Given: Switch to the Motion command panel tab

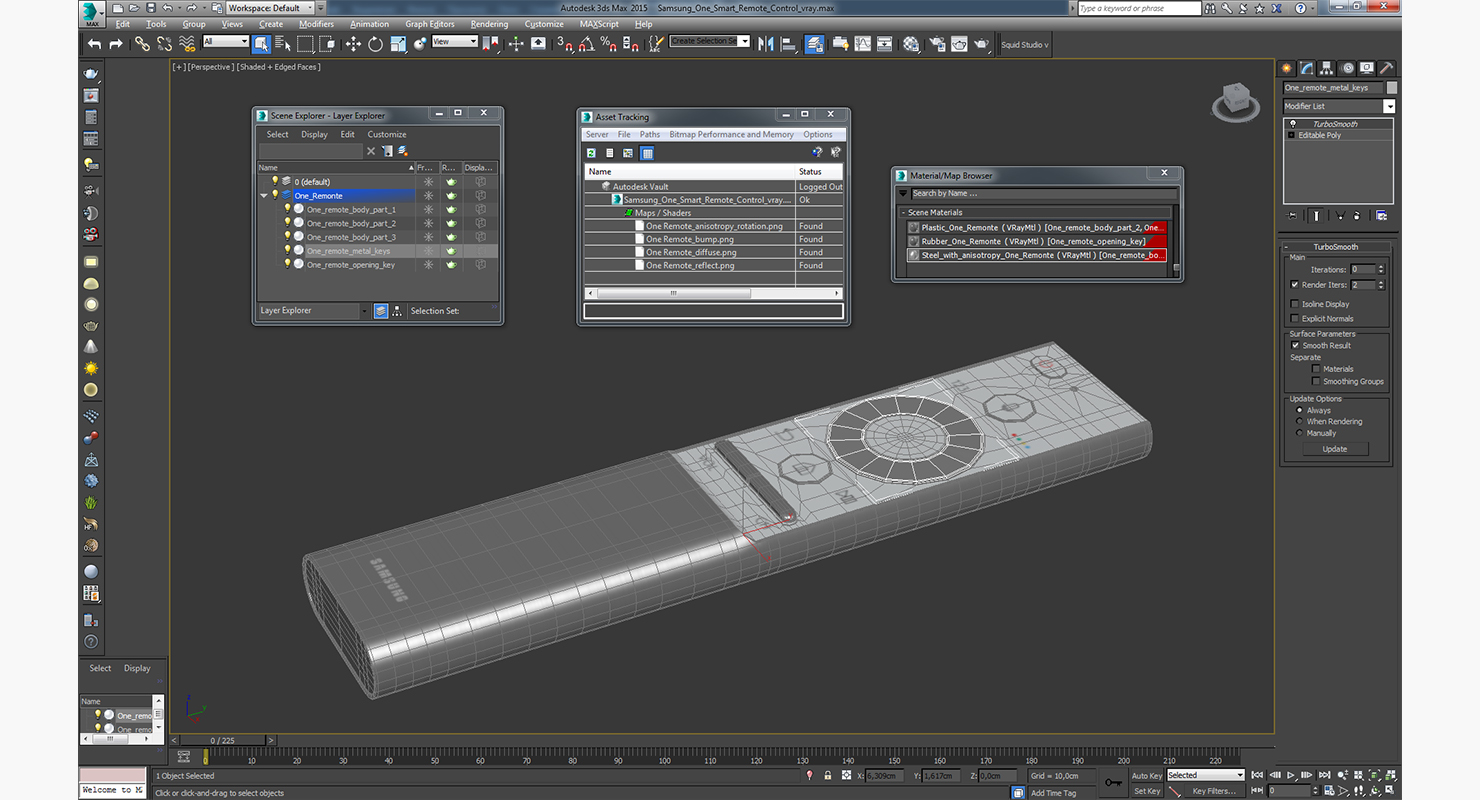Looking at the screenshot, I should coord(1347,68).
